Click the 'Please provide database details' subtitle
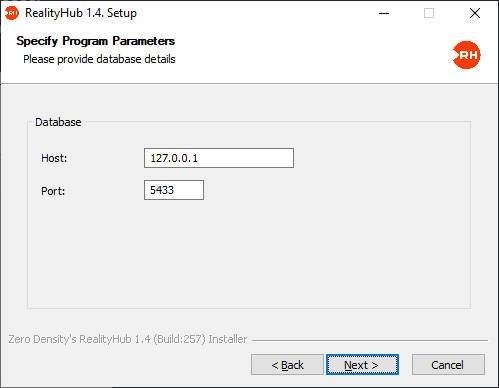 pyautogui.click(x=99, y=59)
